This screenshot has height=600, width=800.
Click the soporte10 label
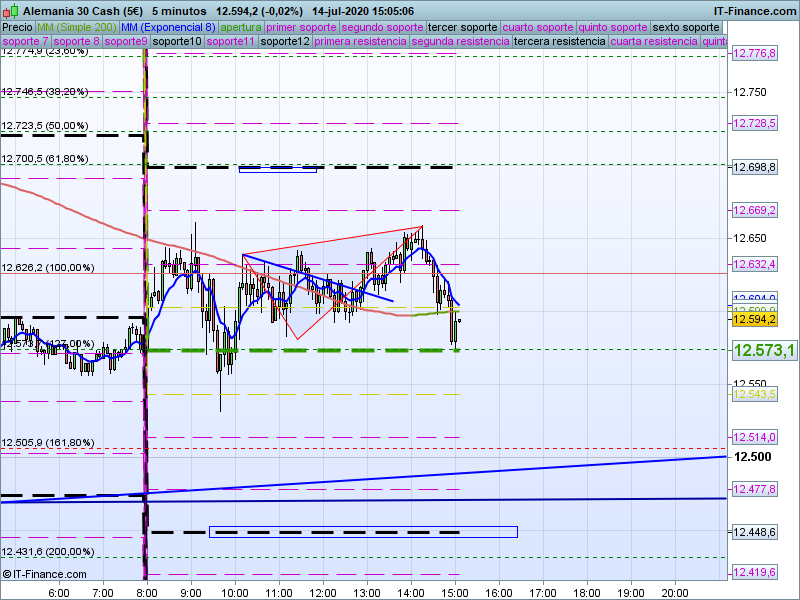coord(177,41)
